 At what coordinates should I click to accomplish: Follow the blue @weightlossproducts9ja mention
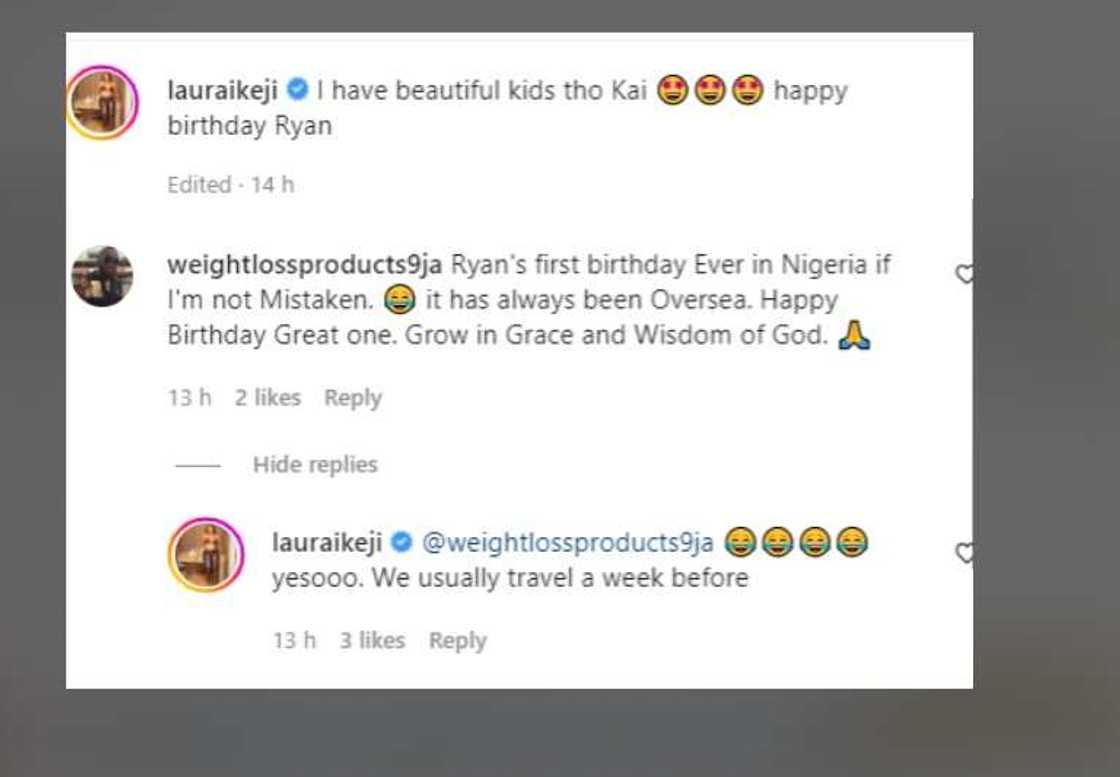coord(568,543)
